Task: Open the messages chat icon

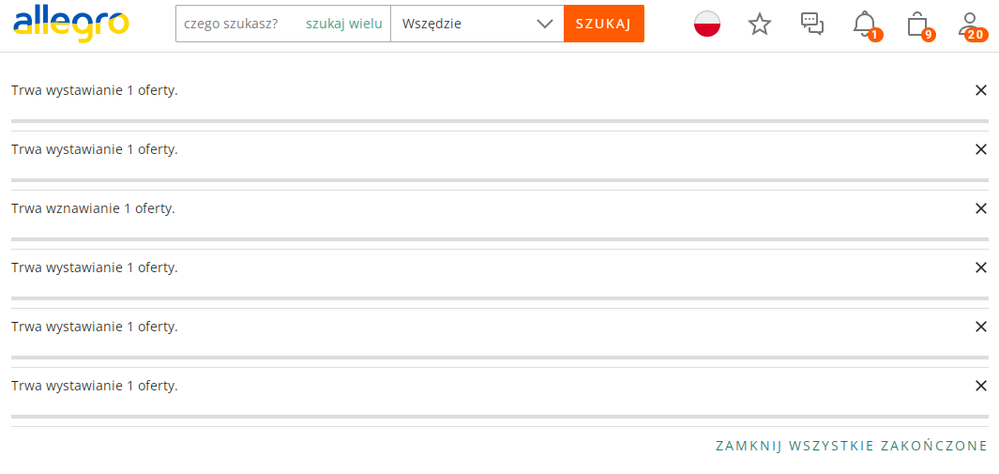Action: point(812,24)
